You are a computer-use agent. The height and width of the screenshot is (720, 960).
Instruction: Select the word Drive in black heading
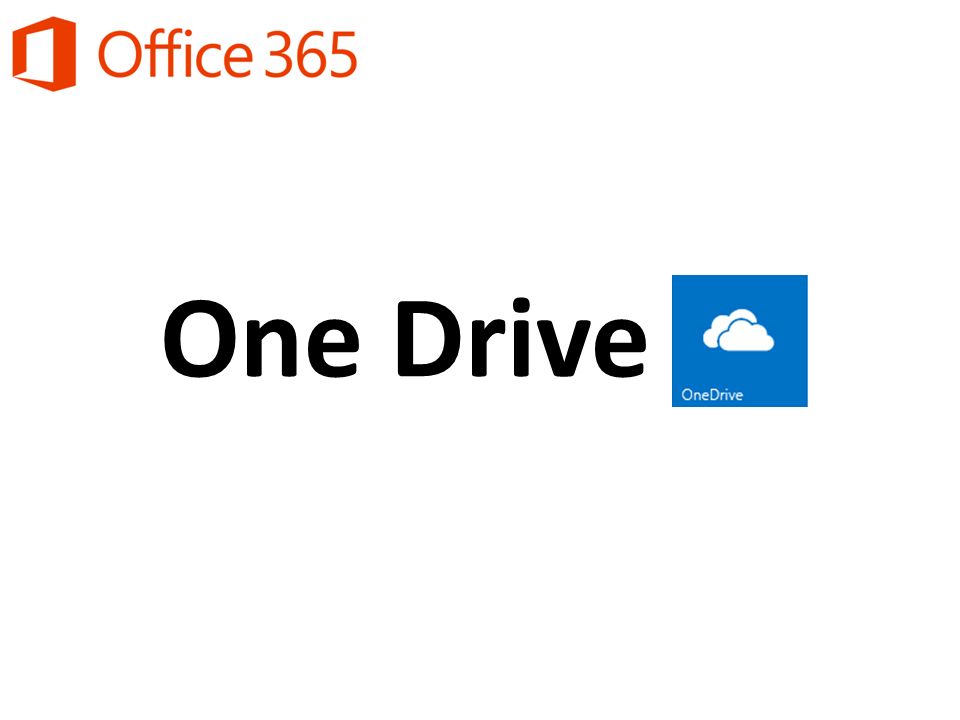click(x=522, y=337)
